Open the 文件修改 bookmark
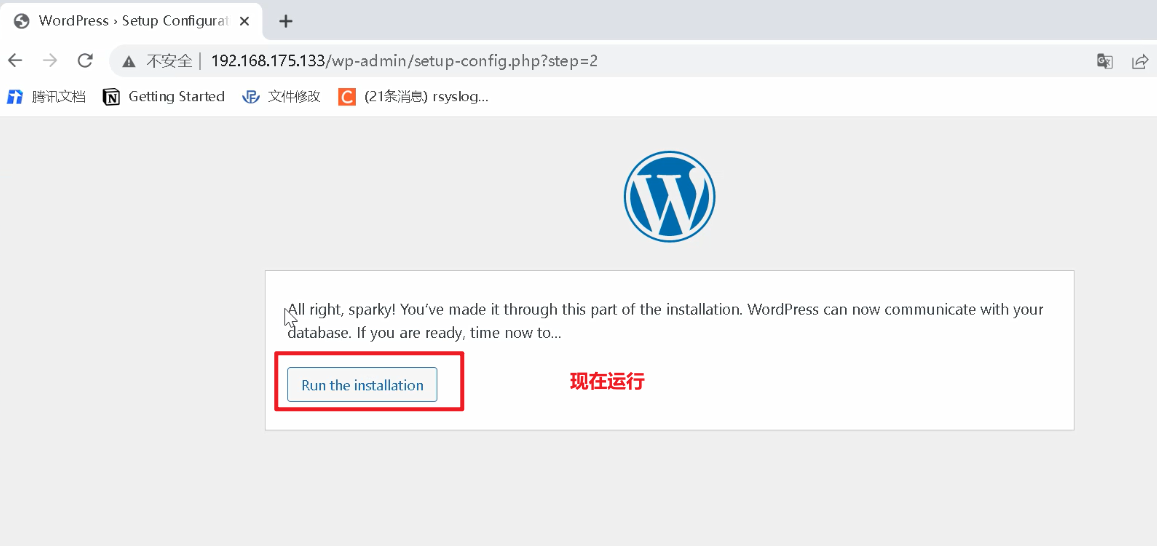The height and width of the screenshot is (546, 1157). coord(281,97)
